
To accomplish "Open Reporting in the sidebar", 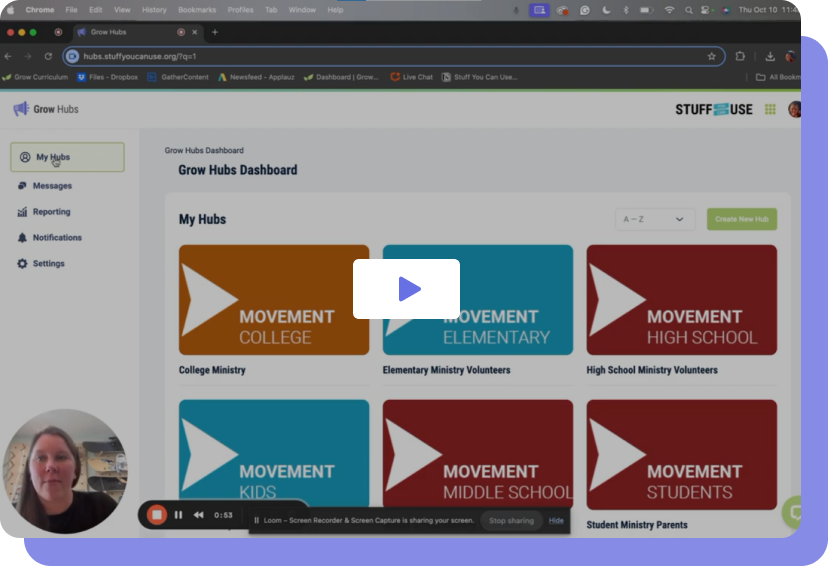I will pyautogui.click(x=51, y=212).
